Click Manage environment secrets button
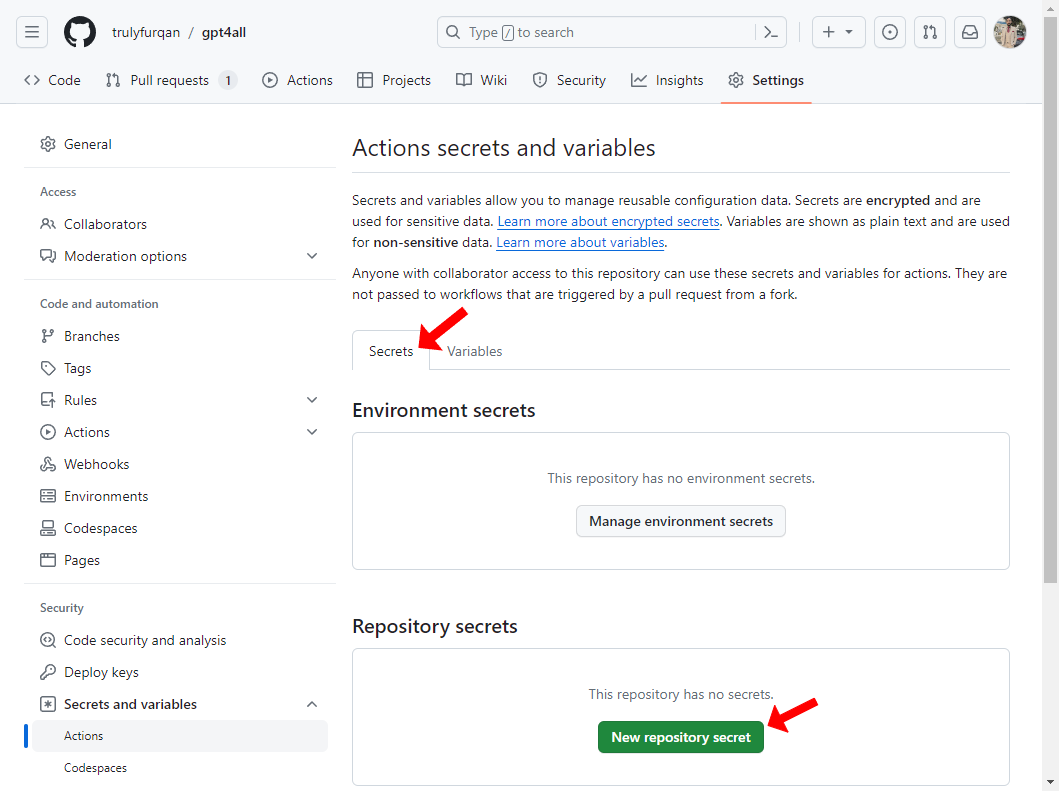Image resolution: width=1059 pixels, height=791 pixels. click(x=681, y=521)
